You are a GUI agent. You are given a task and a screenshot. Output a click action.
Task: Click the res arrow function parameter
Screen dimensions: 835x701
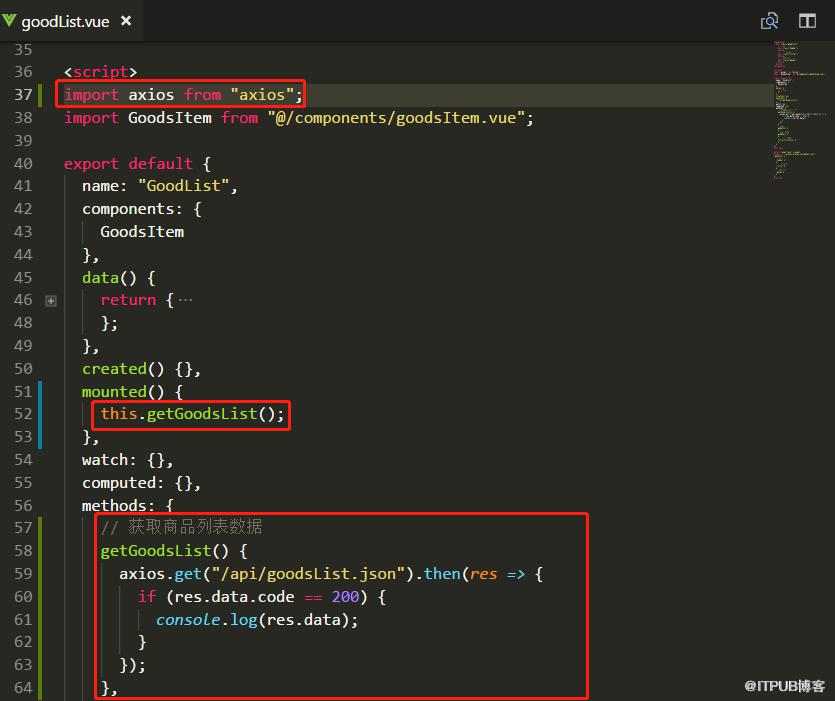(x=484, y=574)
